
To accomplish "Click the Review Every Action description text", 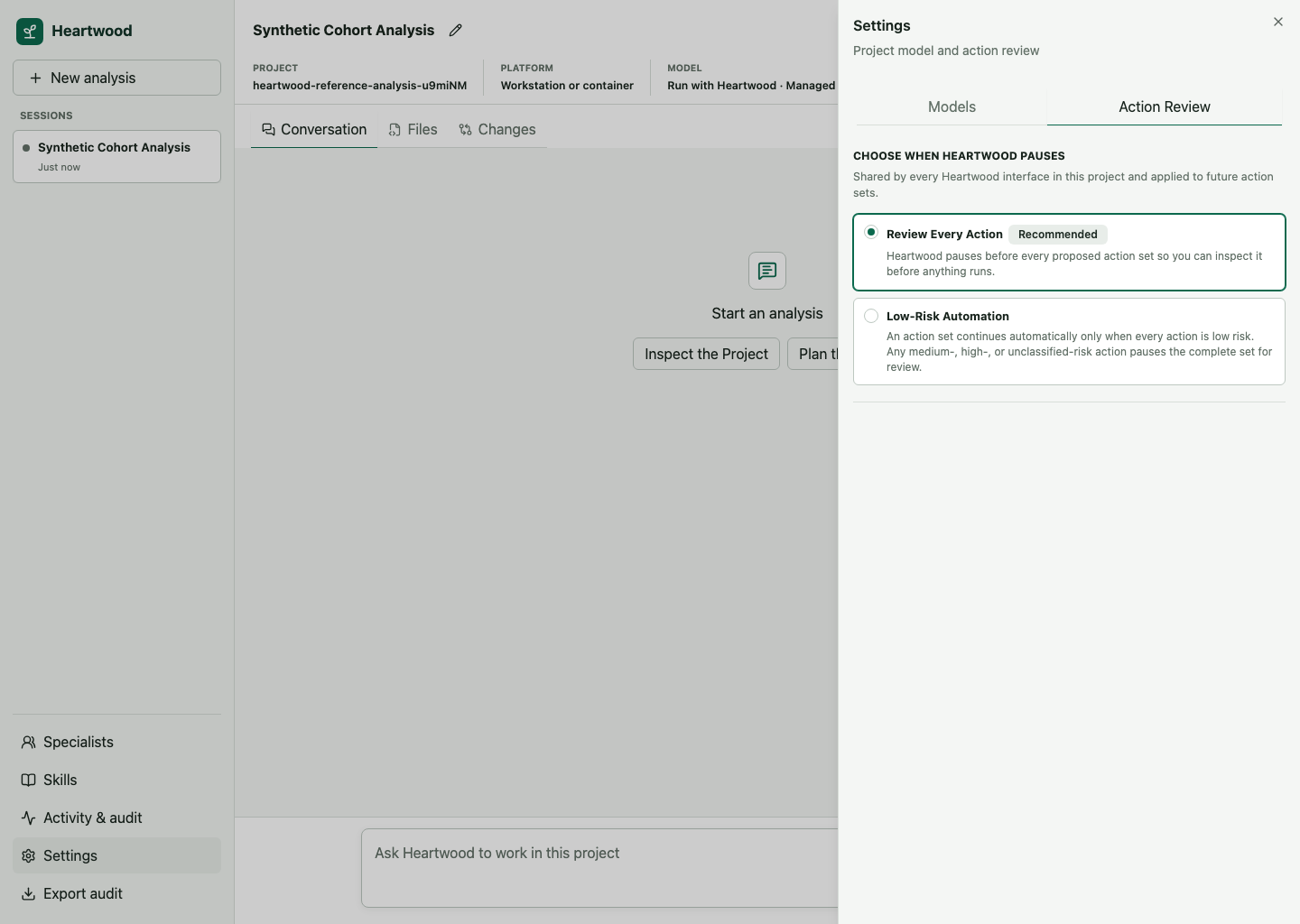I will tap(1074, 263).
